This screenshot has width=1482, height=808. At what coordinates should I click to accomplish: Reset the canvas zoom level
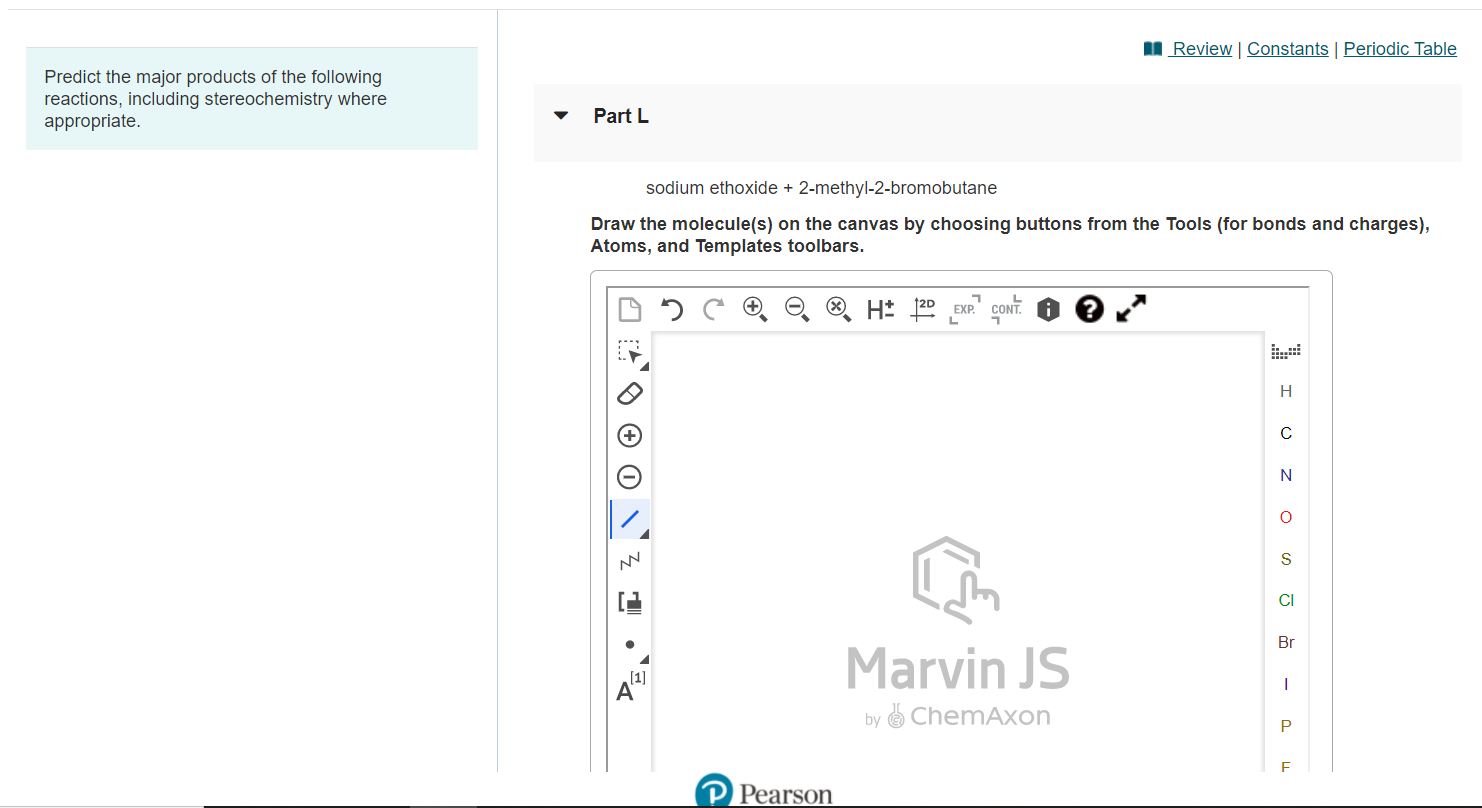tap(839, 309)
